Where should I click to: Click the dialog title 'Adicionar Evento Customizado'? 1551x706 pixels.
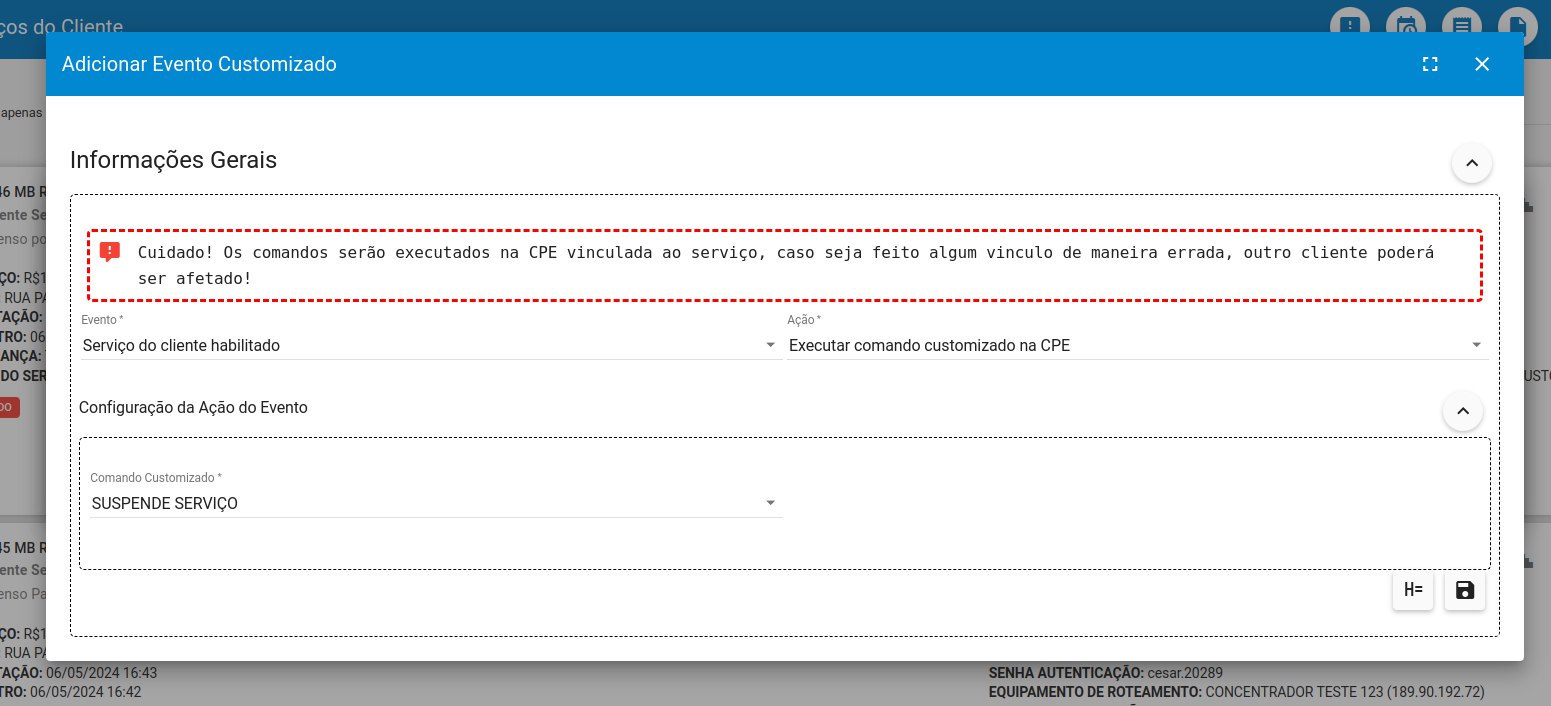(x=199, y=64)
